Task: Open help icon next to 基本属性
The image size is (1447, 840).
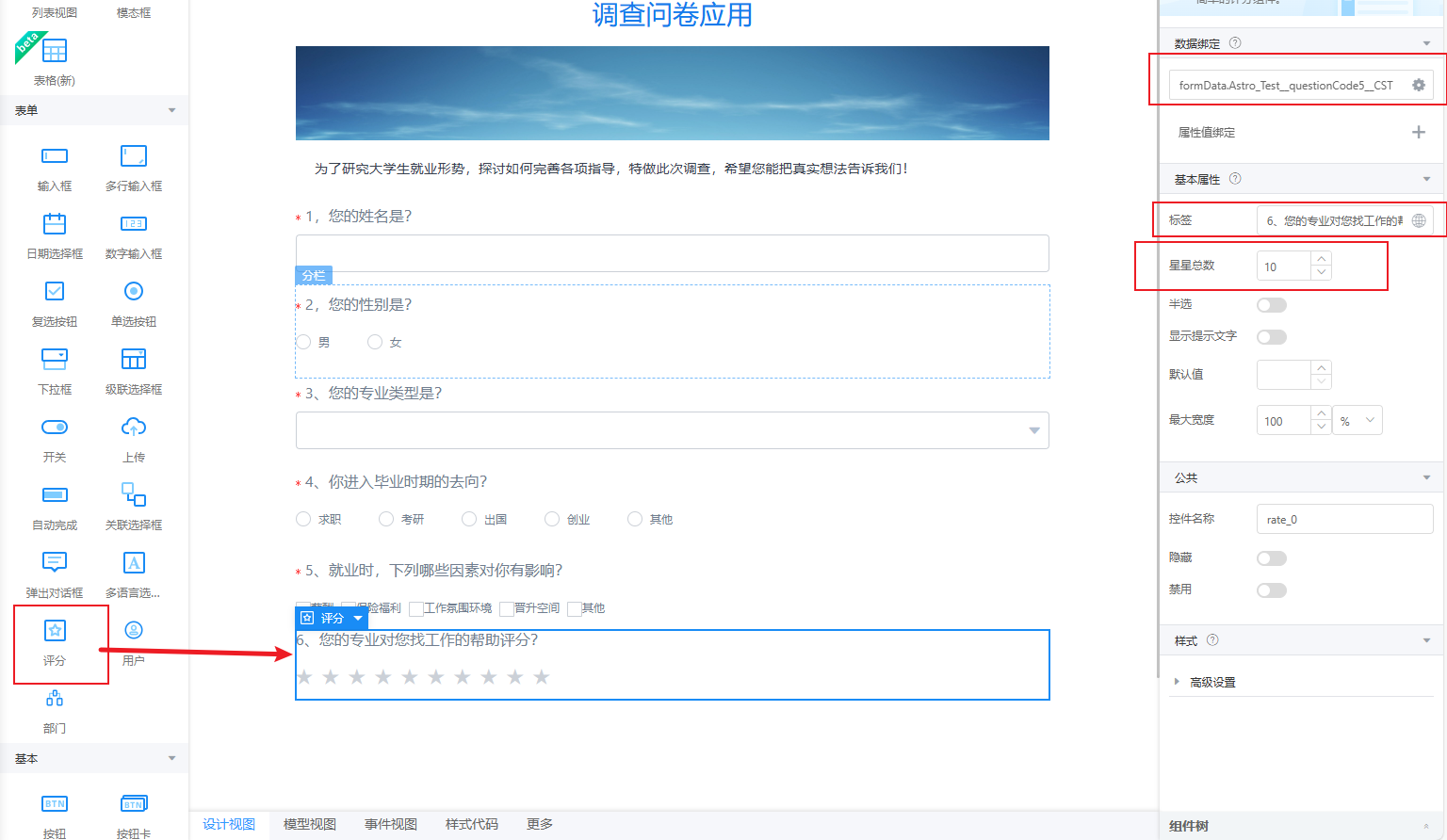Action: pos(1235,179)
